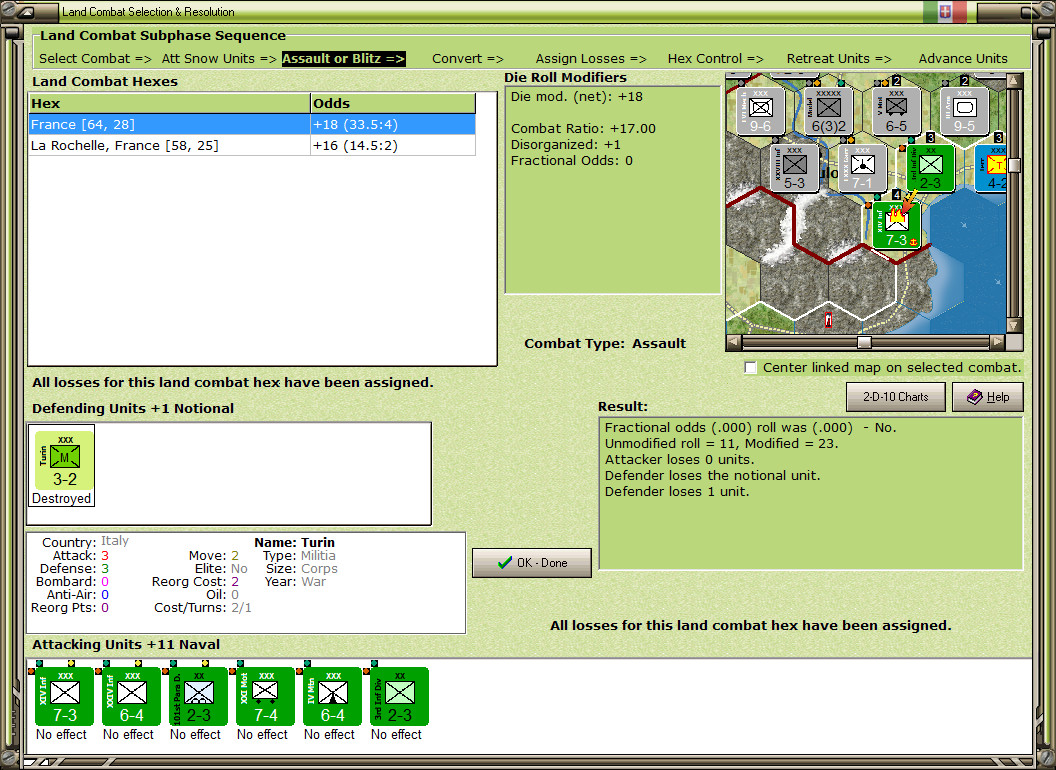Click the Assault or Blitz subphase step

click(343, 59)
